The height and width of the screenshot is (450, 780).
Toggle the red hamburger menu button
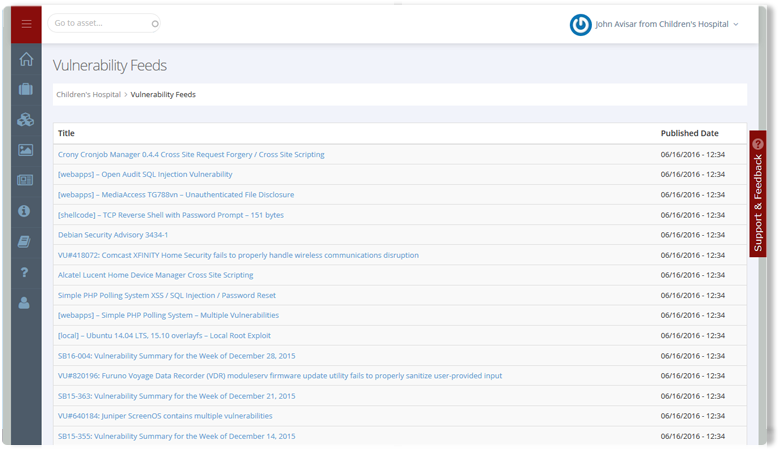click(26, 23)
